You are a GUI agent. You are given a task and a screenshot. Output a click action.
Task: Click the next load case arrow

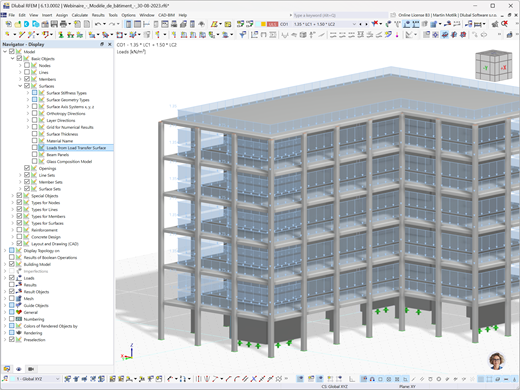point(366,24)
